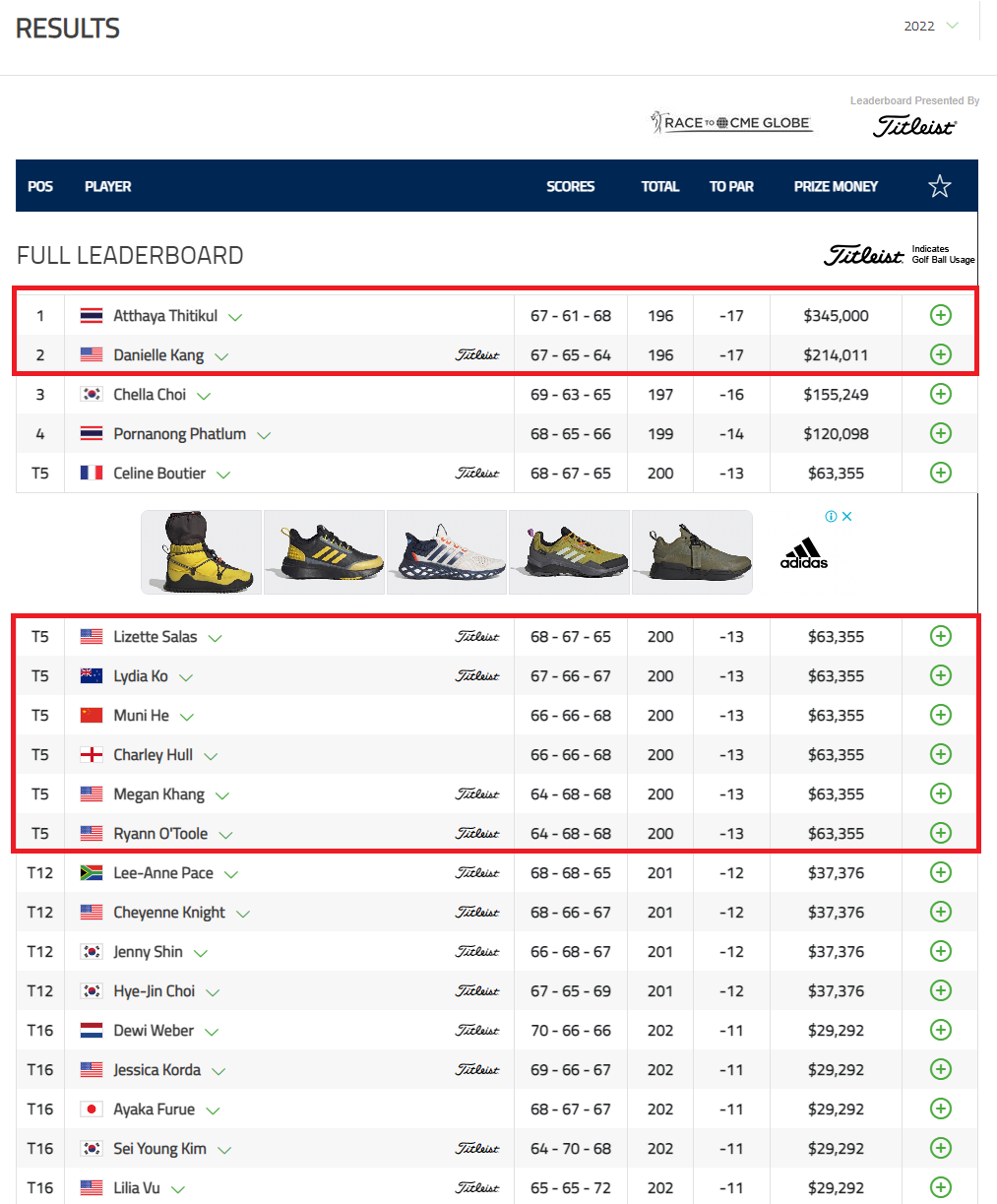Expand Lee-Anne Pace details chevron
Viewport: 997px width, 1204px height.
coord(231,874)
